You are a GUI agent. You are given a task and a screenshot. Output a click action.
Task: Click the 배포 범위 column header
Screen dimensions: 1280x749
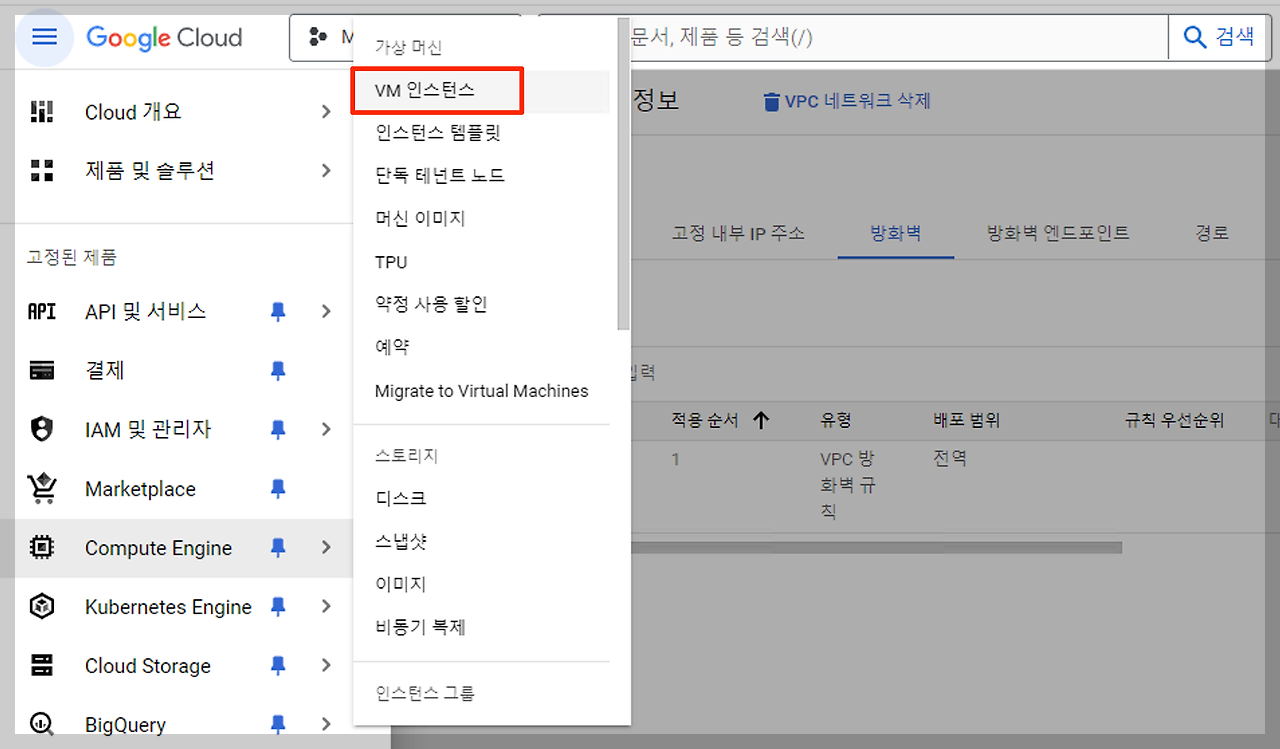(x=966, y=420)
